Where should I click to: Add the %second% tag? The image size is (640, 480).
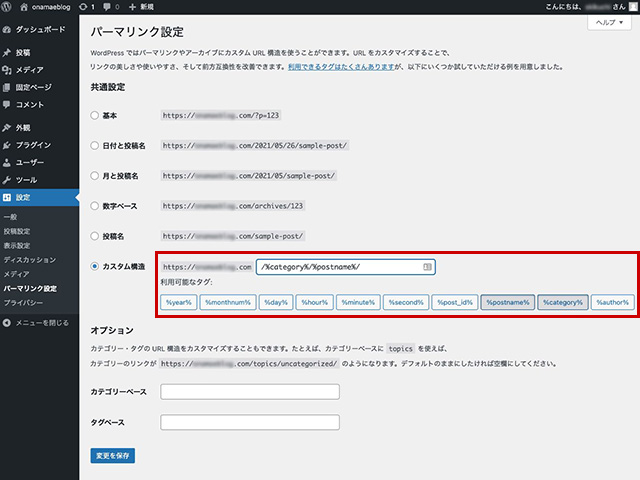tap(406, 302)
